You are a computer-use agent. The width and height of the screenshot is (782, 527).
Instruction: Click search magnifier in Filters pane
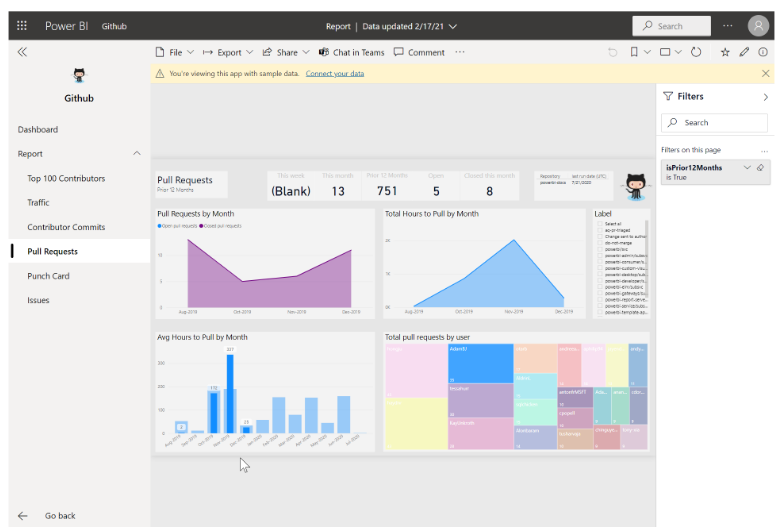[x=672, y=122]
